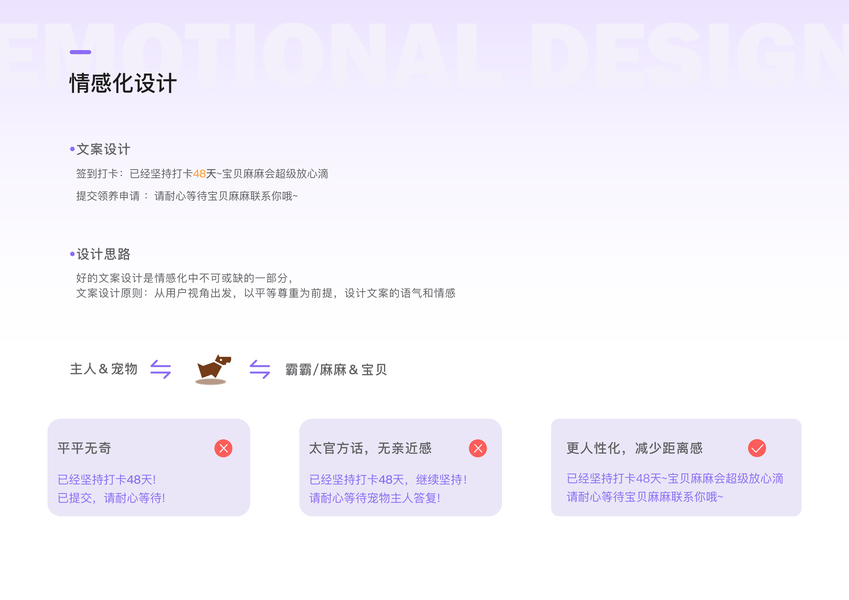This screenshot has height=600, width=849.
Task: Click the swap arrows icon beside 主人&宠物
Action: (x=160, y=369)
